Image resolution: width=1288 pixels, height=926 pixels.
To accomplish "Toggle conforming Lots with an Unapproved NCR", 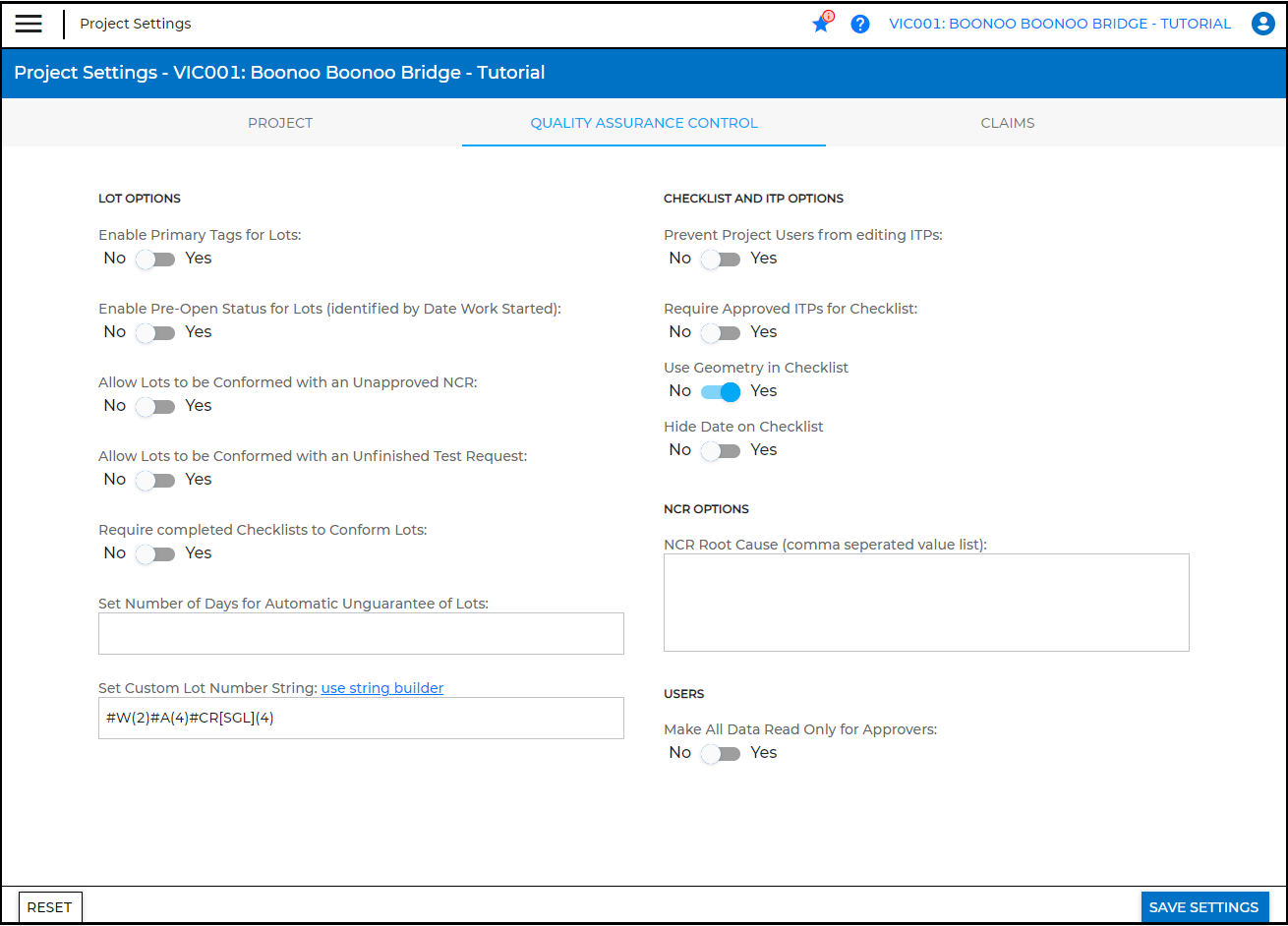I will [155, 407].
